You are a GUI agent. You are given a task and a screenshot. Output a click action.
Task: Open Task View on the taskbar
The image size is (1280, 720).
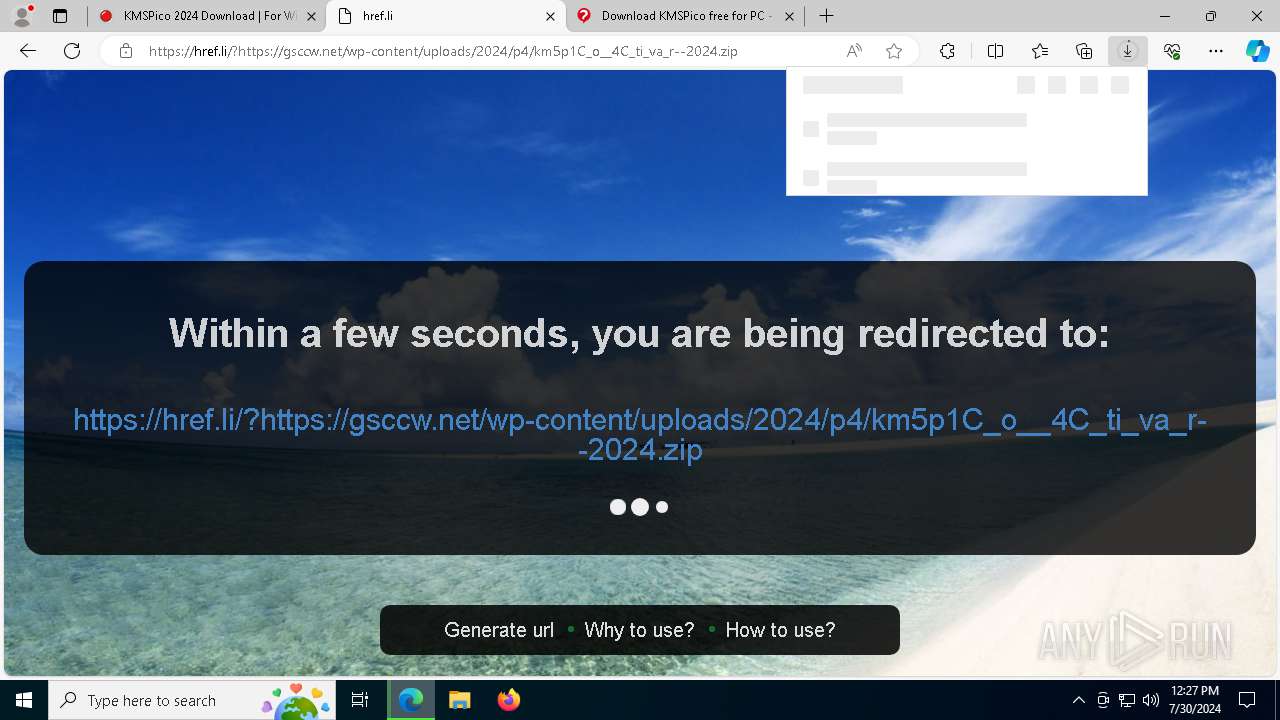pos(360,700)
